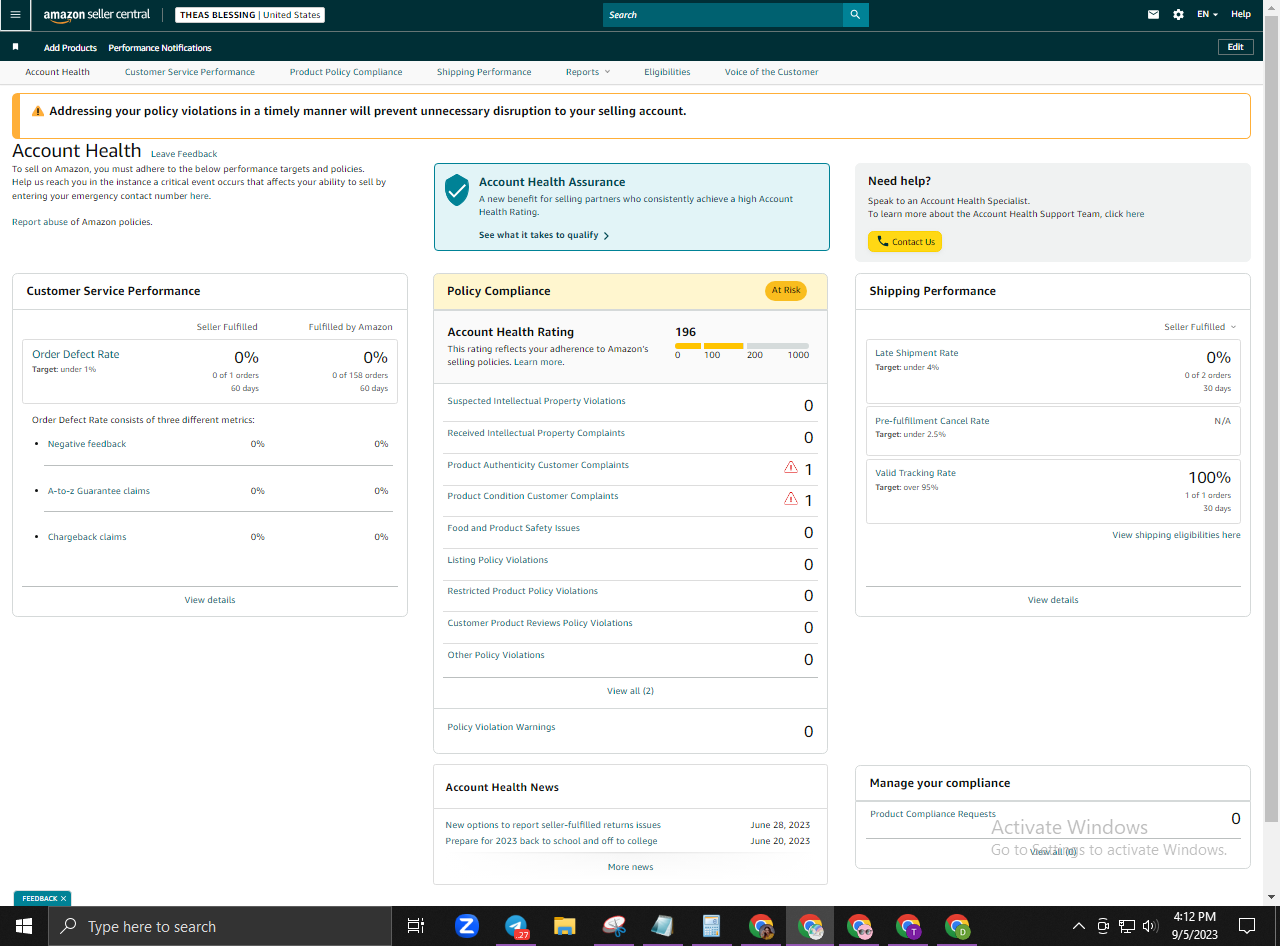
Task: Click the Seller Central search field
Action: pos(723,15)
